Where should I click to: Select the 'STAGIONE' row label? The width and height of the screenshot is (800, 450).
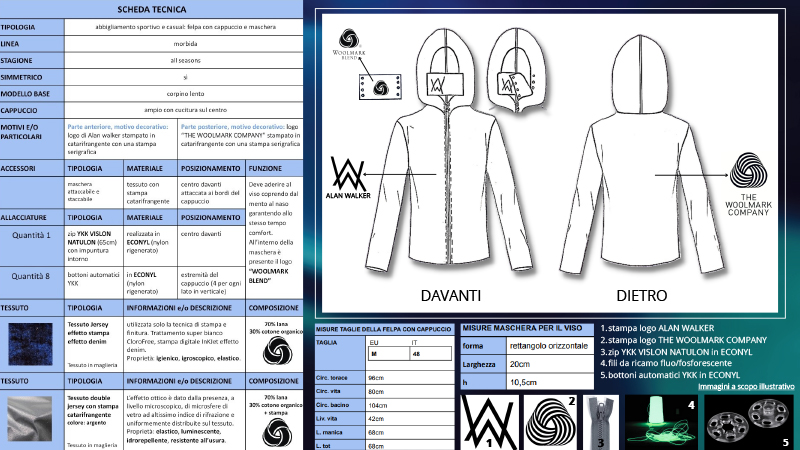[x=16, y=61]
